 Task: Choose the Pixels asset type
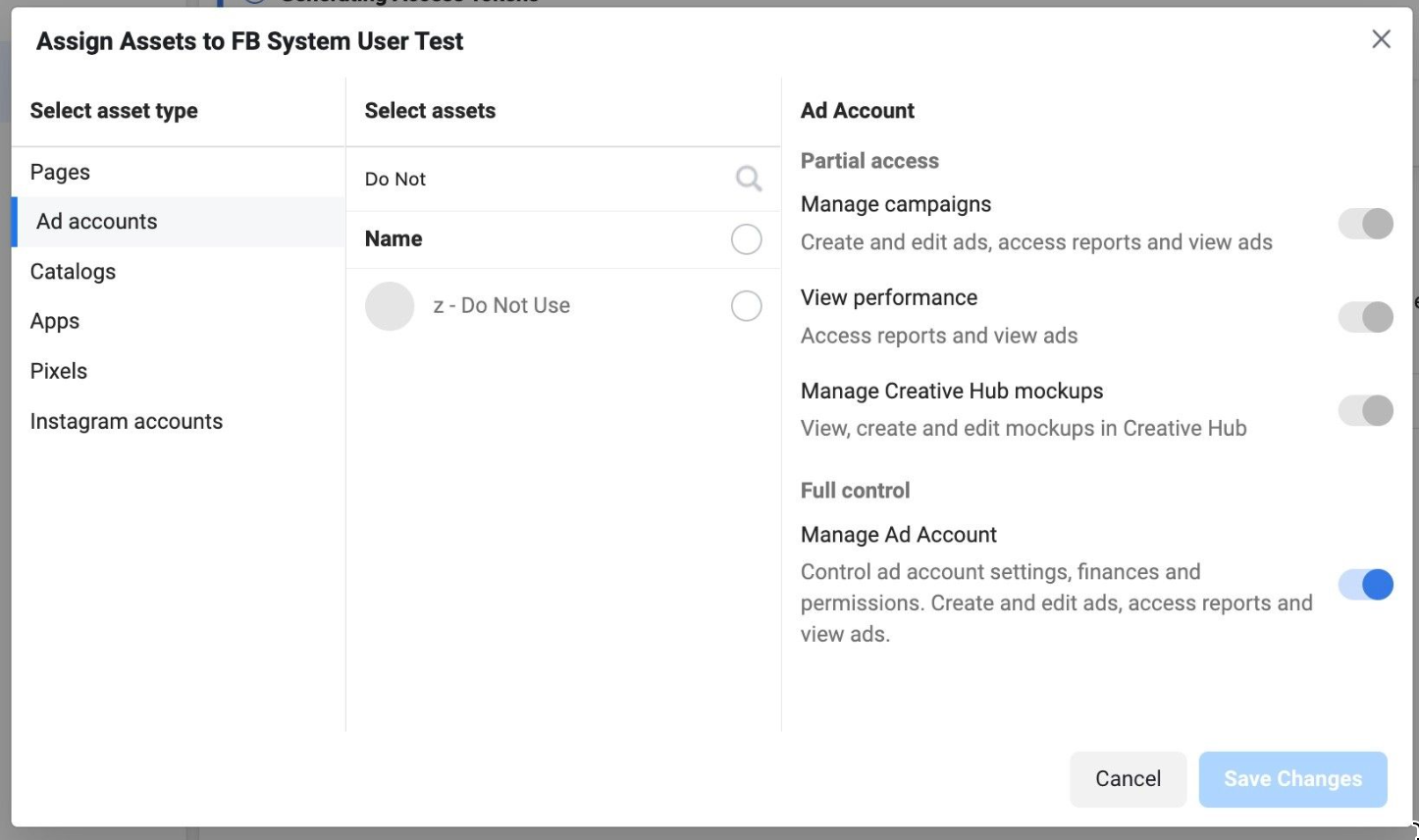179,371
